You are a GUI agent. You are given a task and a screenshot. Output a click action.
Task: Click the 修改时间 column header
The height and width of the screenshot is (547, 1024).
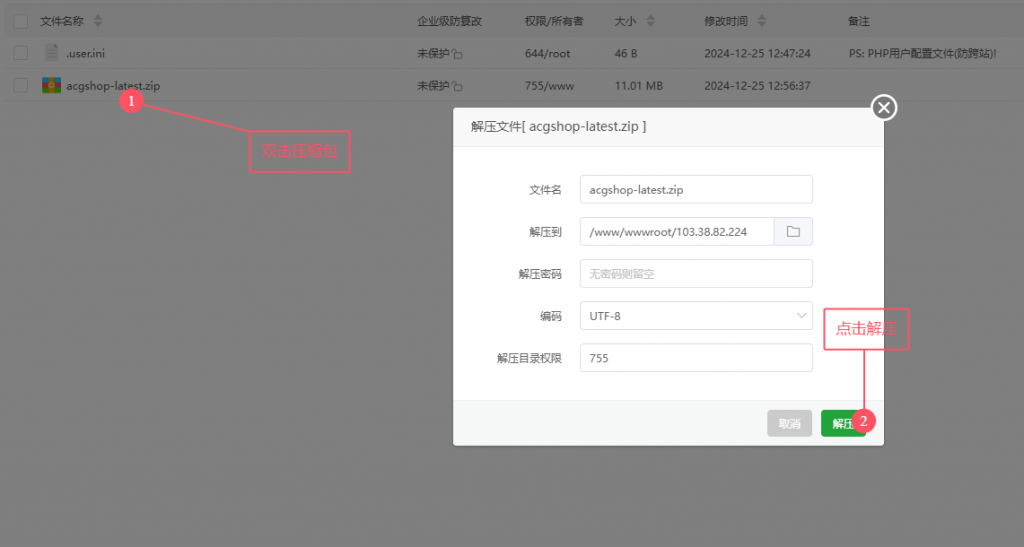[726, 21]
